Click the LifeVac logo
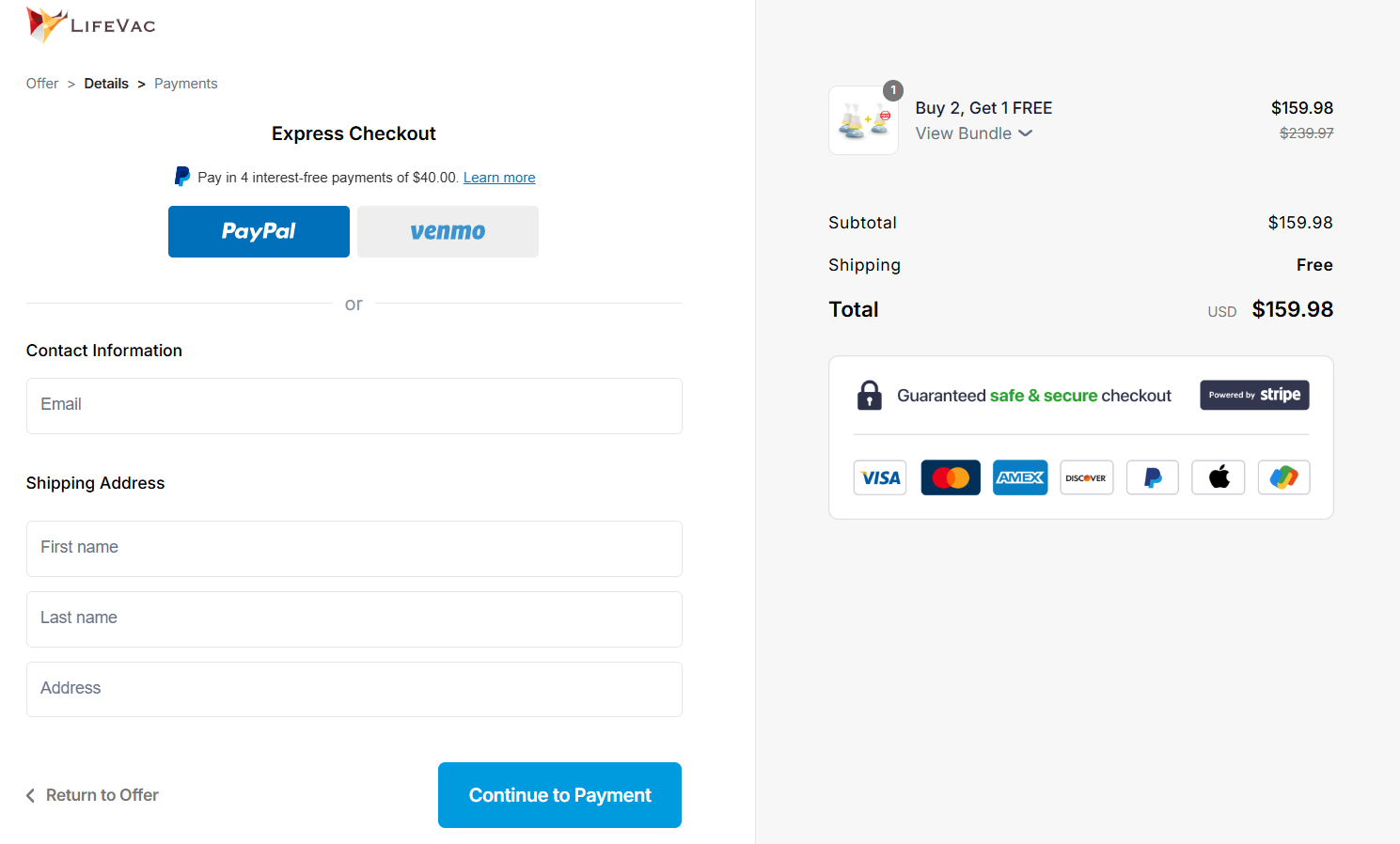Viewport: 1400px width, 844px height. click(x=91, y=24)
